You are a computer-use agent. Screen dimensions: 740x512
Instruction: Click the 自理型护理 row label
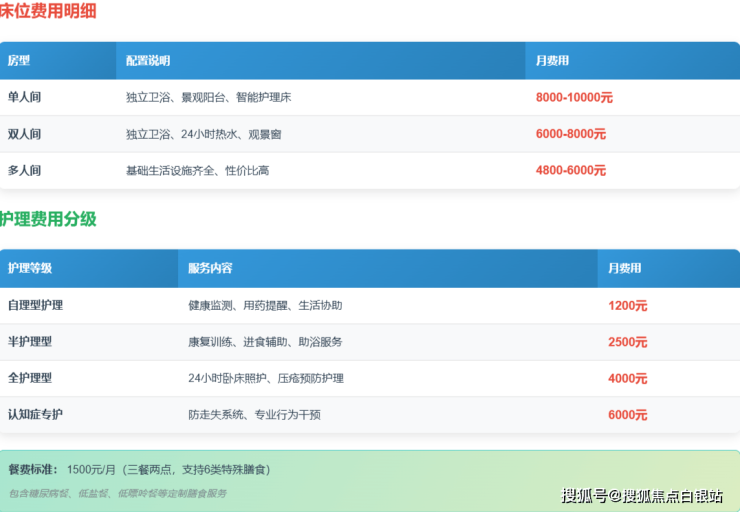35,306
